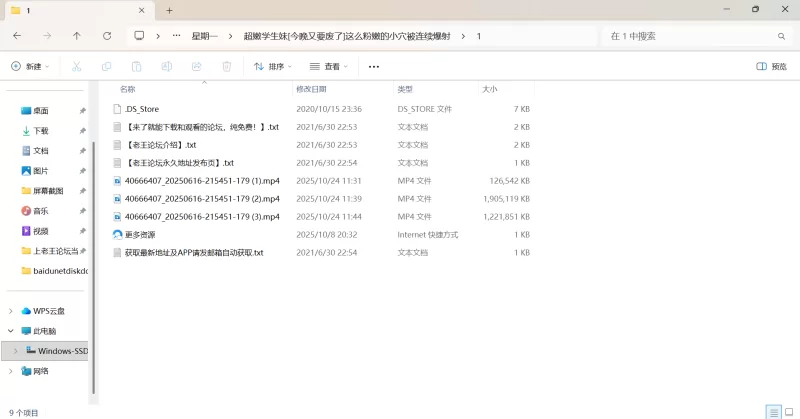
Task: Collapse the 此电脑 tree node
Action: 11,331
